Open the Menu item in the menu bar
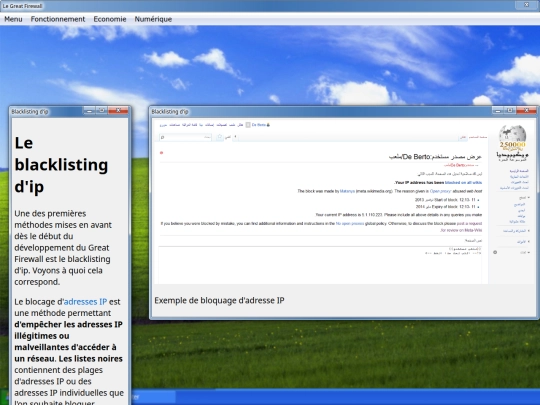This screenshot has height=405, width=540. click(x=13, y=19)
